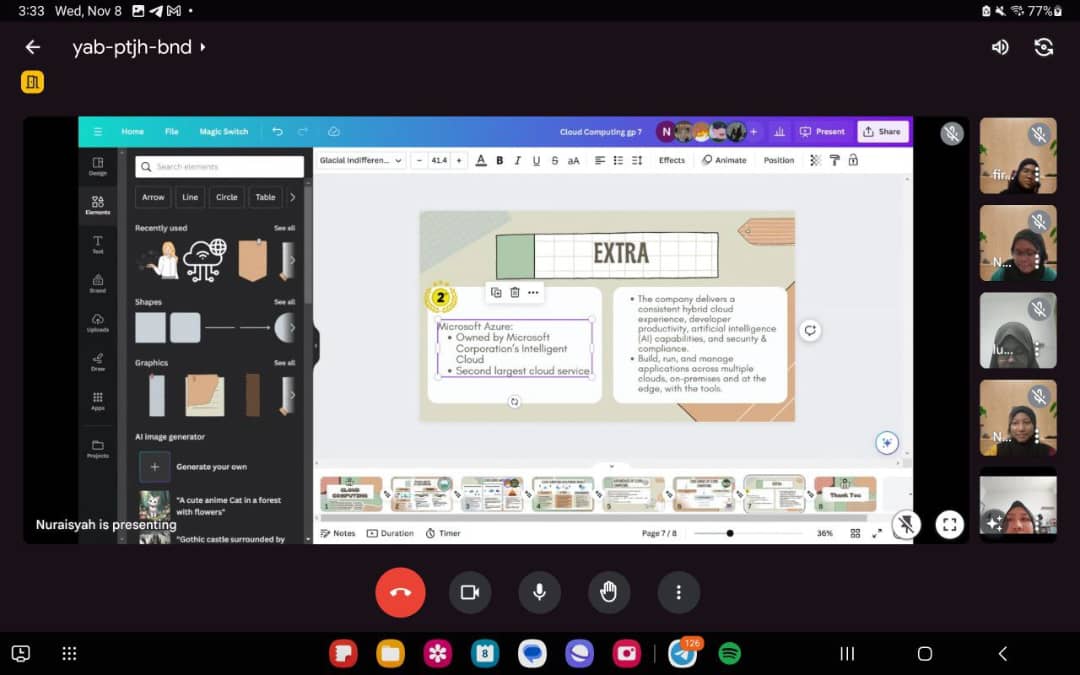
Task: Open the Magic Switch menu
Action: tap(224, 132)
